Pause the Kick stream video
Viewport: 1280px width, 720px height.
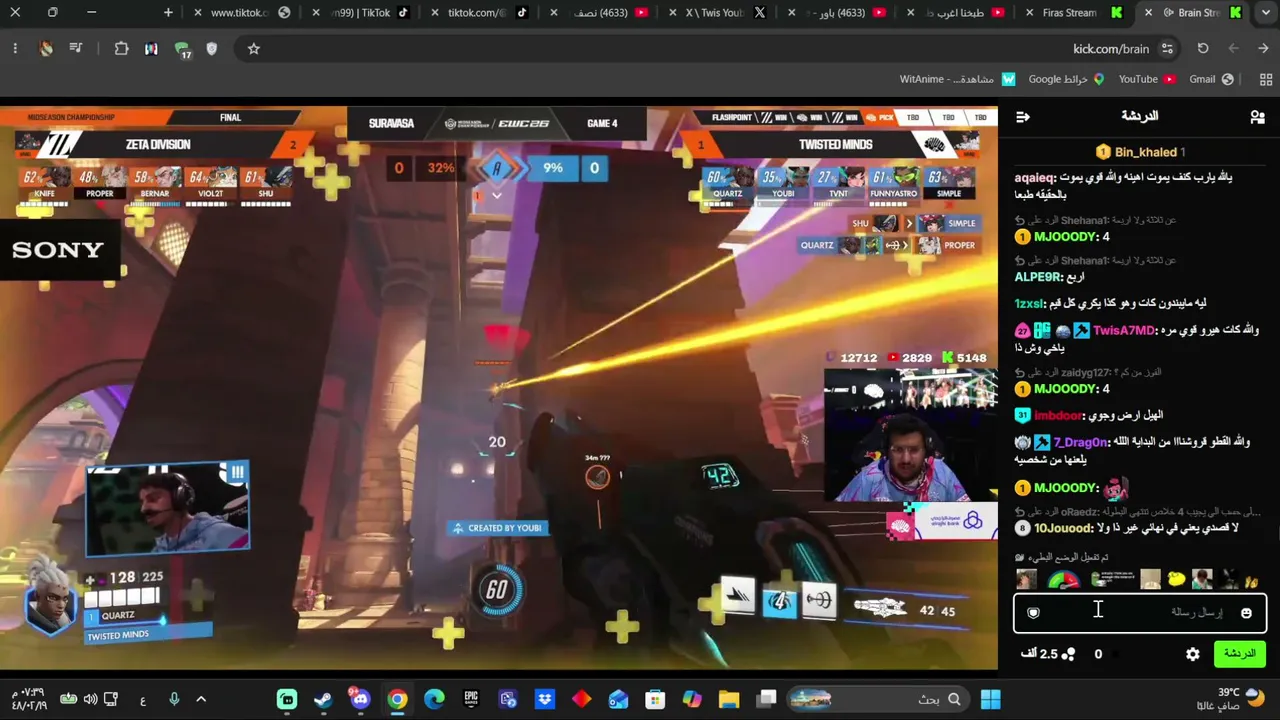point(498,387)
